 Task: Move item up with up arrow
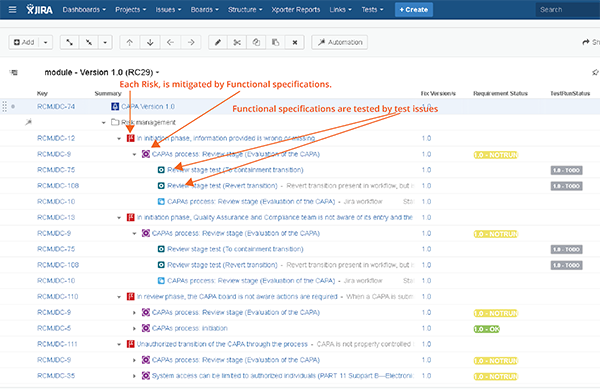tap(130, 42)
